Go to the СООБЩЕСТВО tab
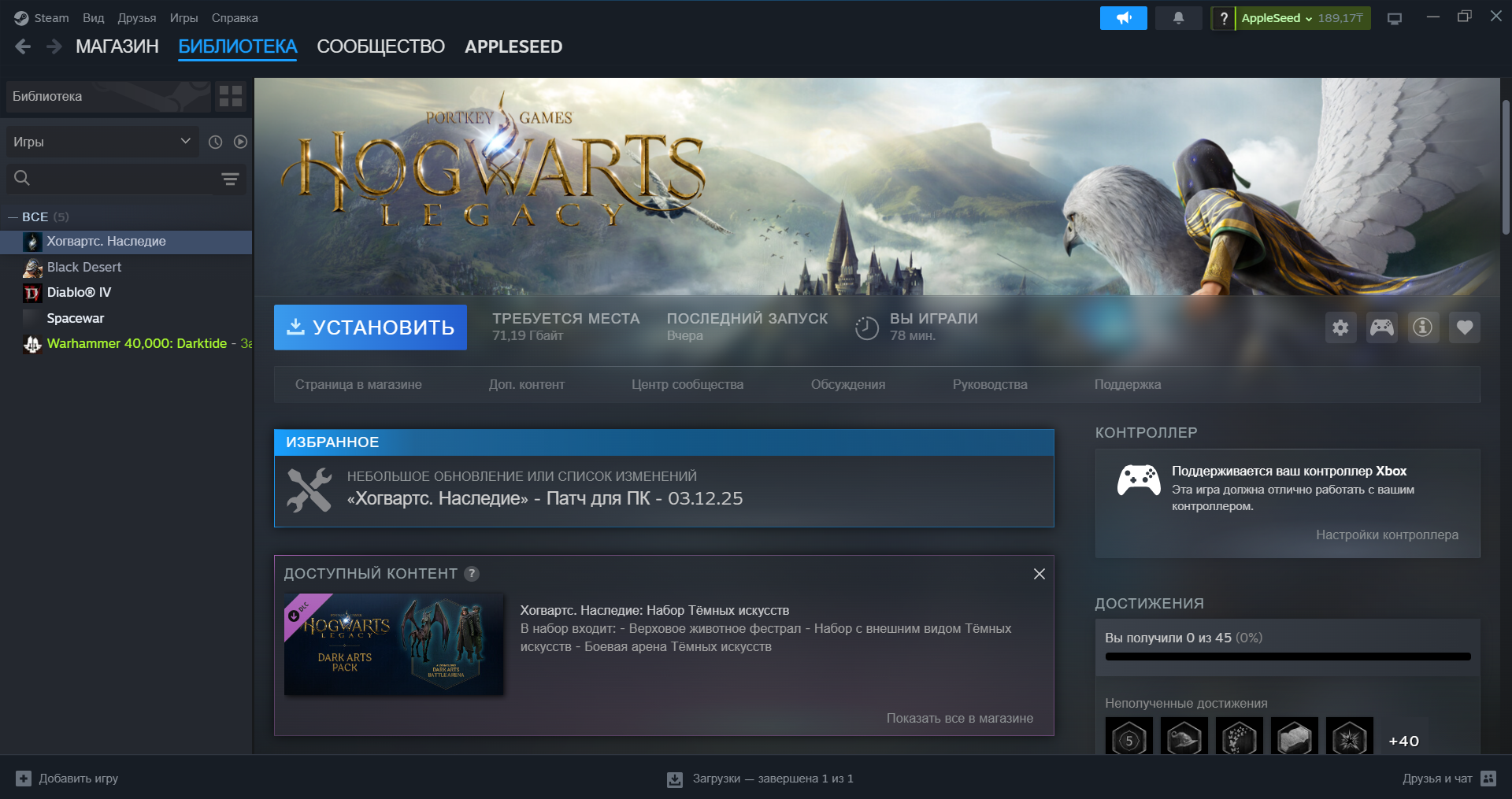Screen dimensions: 1512x799 381,47
